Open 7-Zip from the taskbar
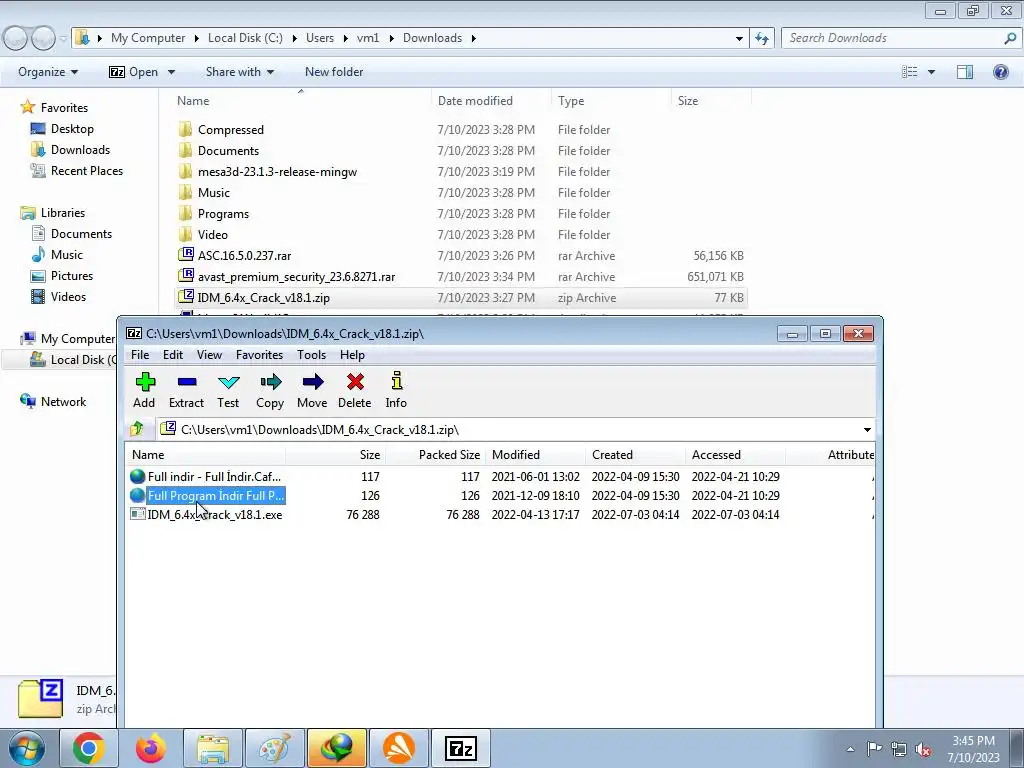This screenshot has width=1024, height=768. (460, 748)
